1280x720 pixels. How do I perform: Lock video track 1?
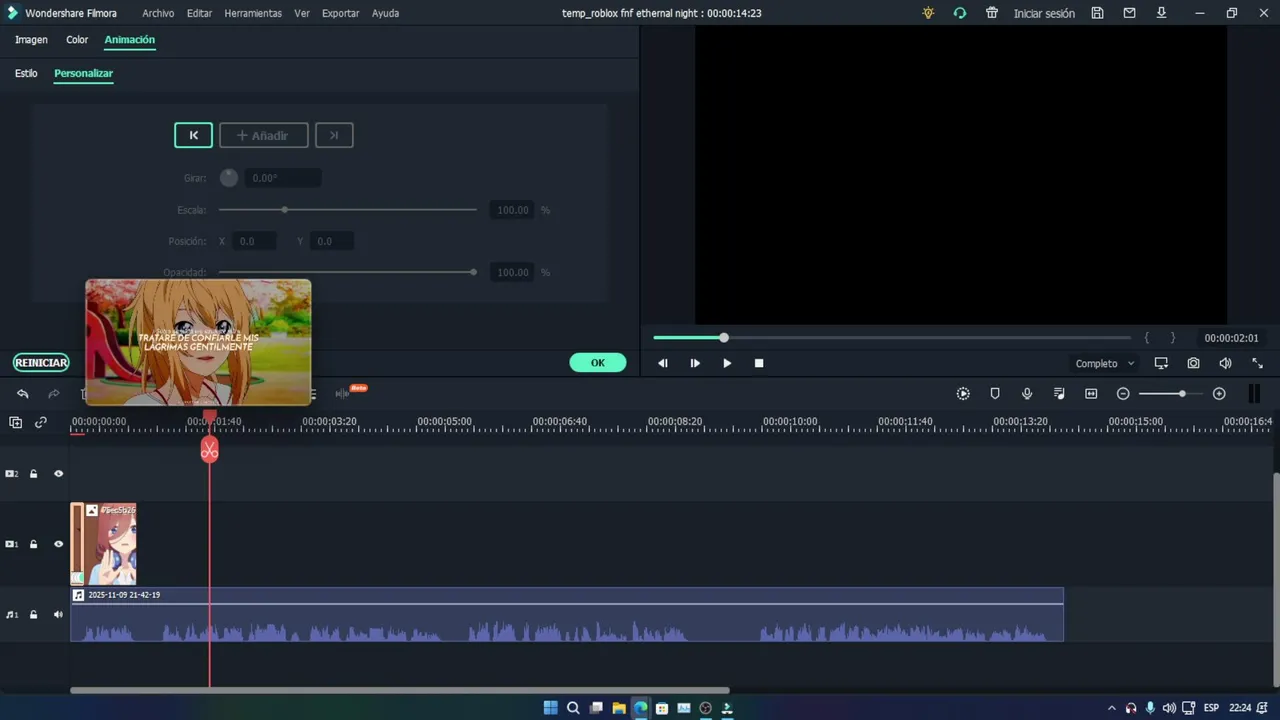click(x=33, y=544)
